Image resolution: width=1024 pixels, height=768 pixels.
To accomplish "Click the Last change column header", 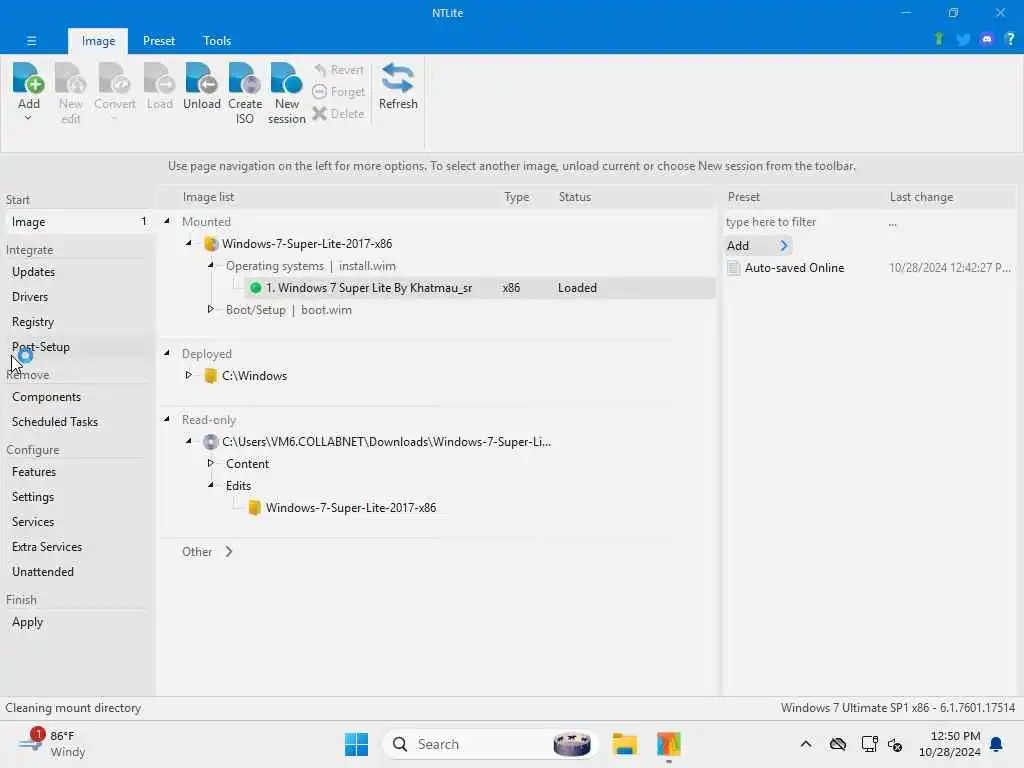I will click(x=921, y=197).
